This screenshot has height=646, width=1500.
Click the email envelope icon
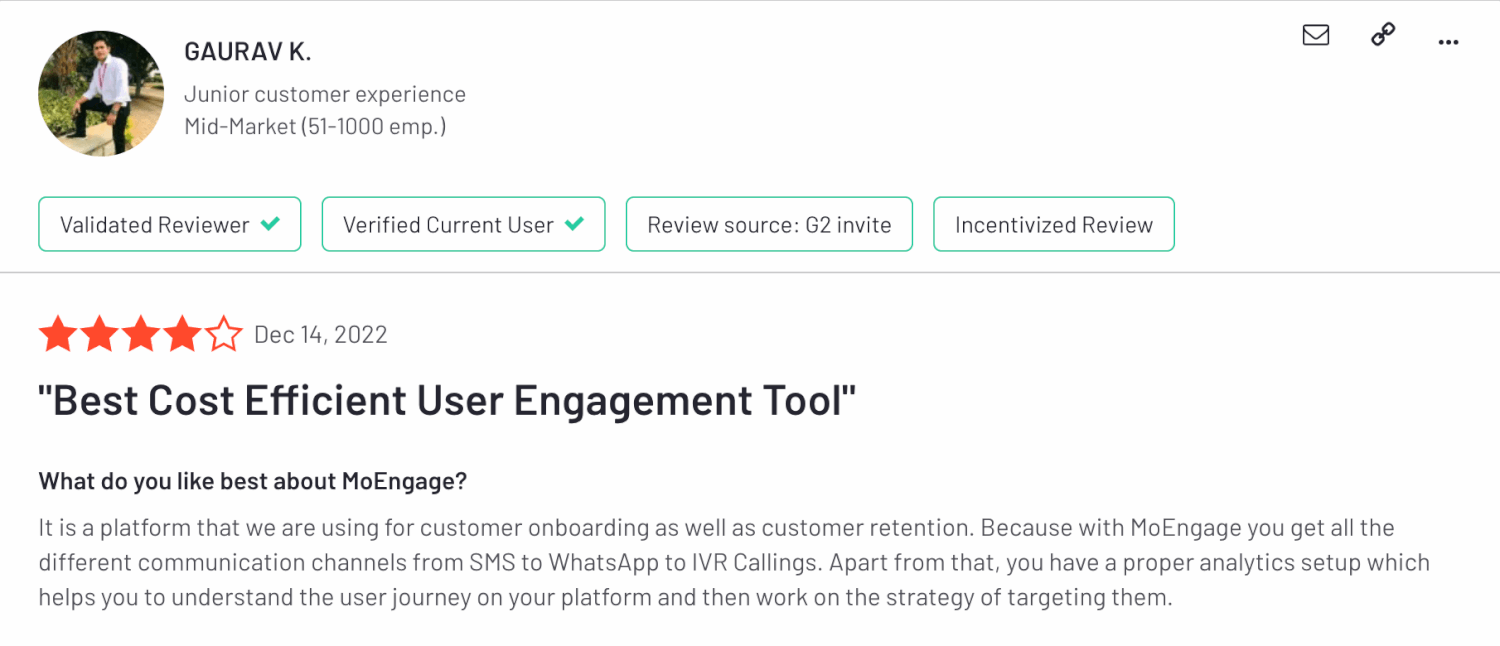(1315, 36)
